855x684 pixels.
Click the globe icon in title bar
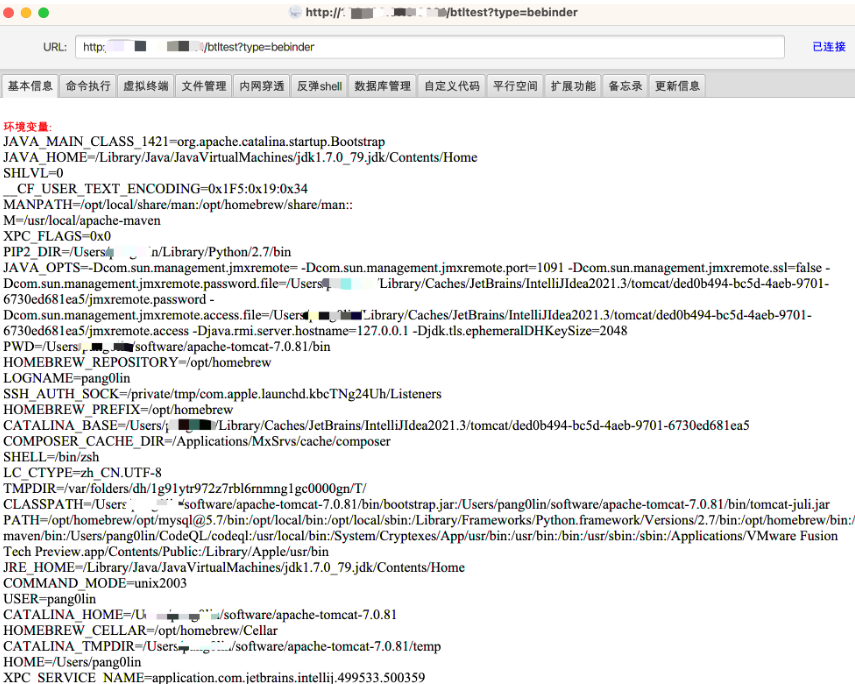[x=295, y=12]
